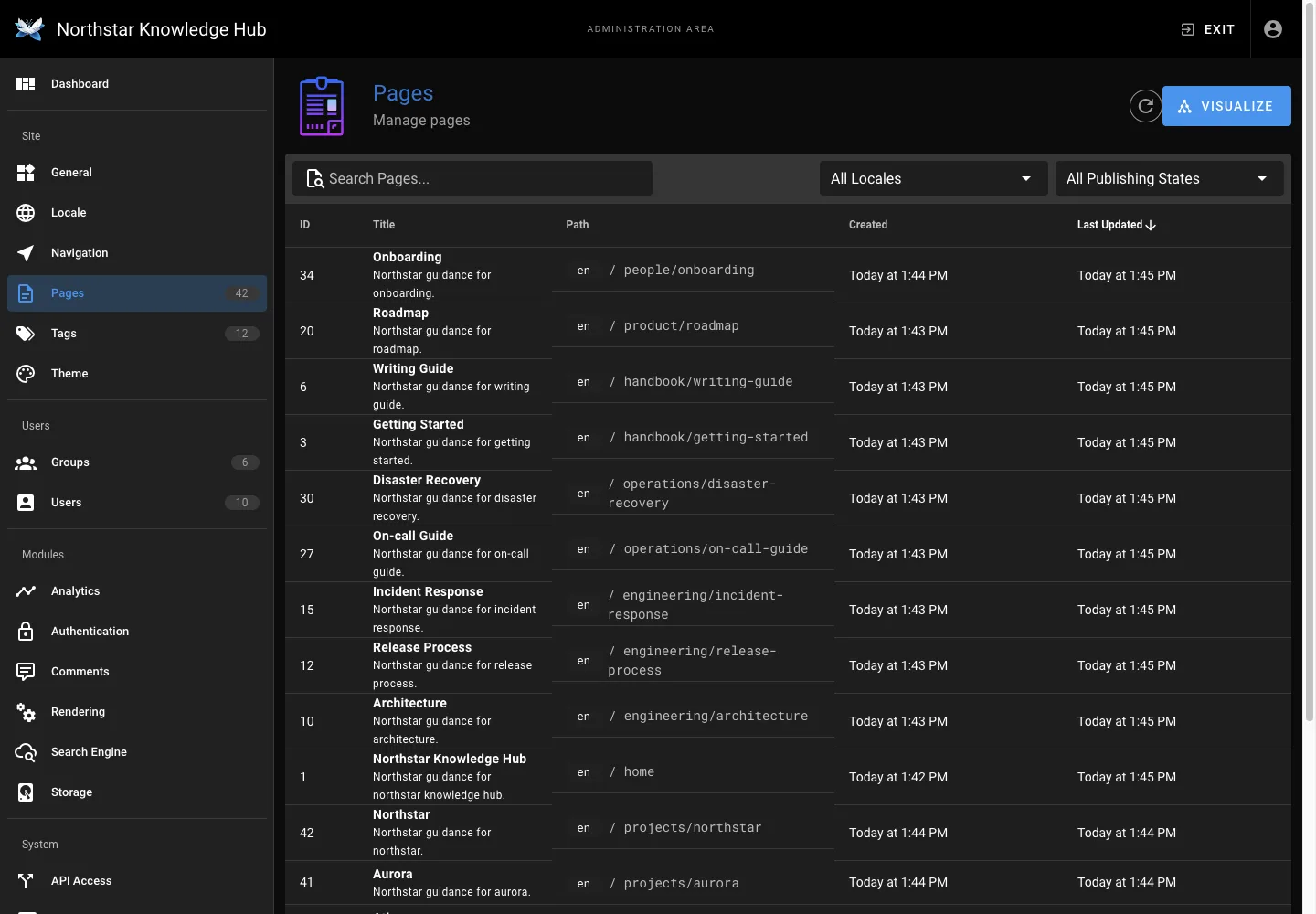The height and width of the screenshot is (914, 1316).
Task: Click the Theme palette icon
Action: (x=26, y=374)
